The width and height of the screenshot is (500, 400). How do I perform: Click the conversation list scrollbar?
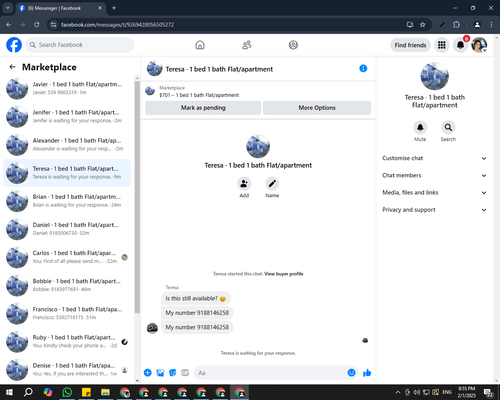[x=137, y=197]
